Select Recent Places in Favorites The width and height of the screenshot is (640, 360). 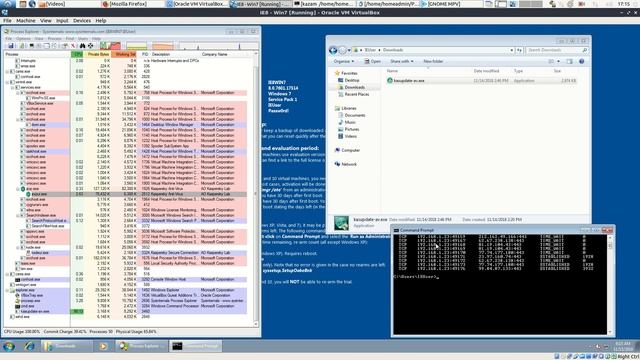(x=353, y=94)
